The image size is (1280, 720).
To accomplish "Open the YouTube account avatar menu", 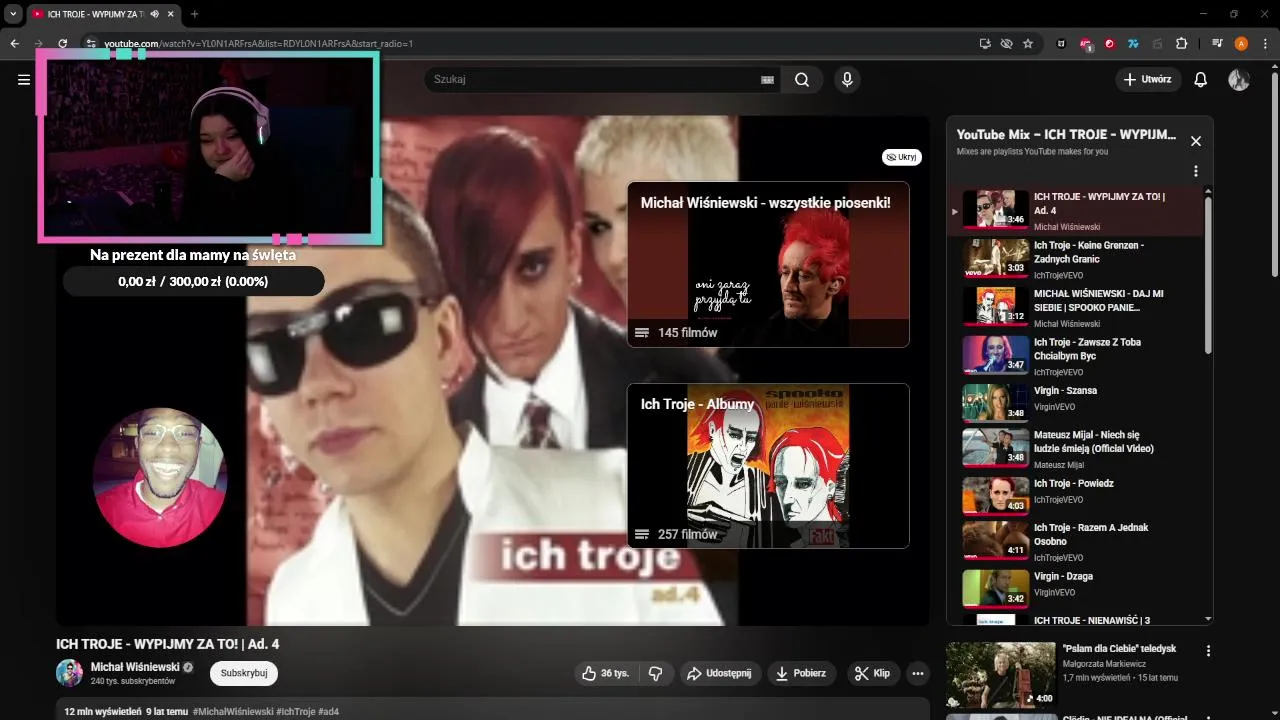I will [1239, 80].
